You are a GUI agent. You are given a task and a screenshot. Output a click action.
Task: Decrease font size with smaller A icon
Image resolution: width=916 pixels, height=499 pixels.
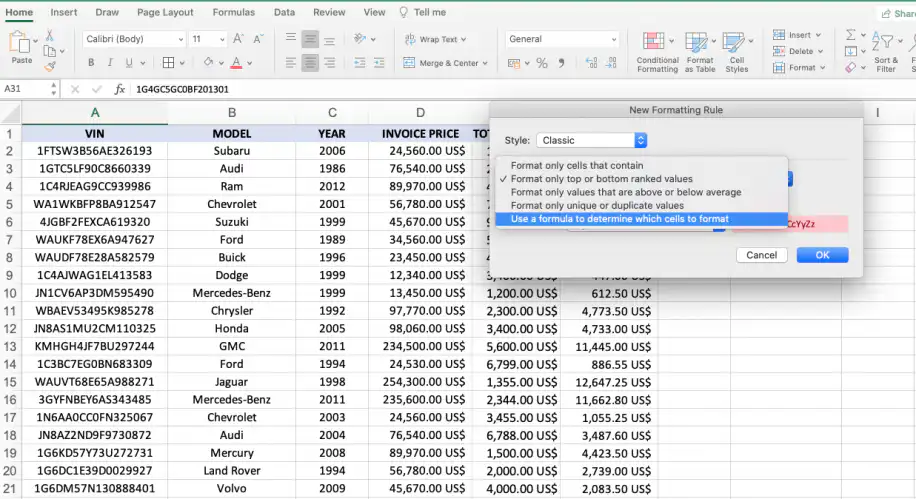[x=258, y=39]
